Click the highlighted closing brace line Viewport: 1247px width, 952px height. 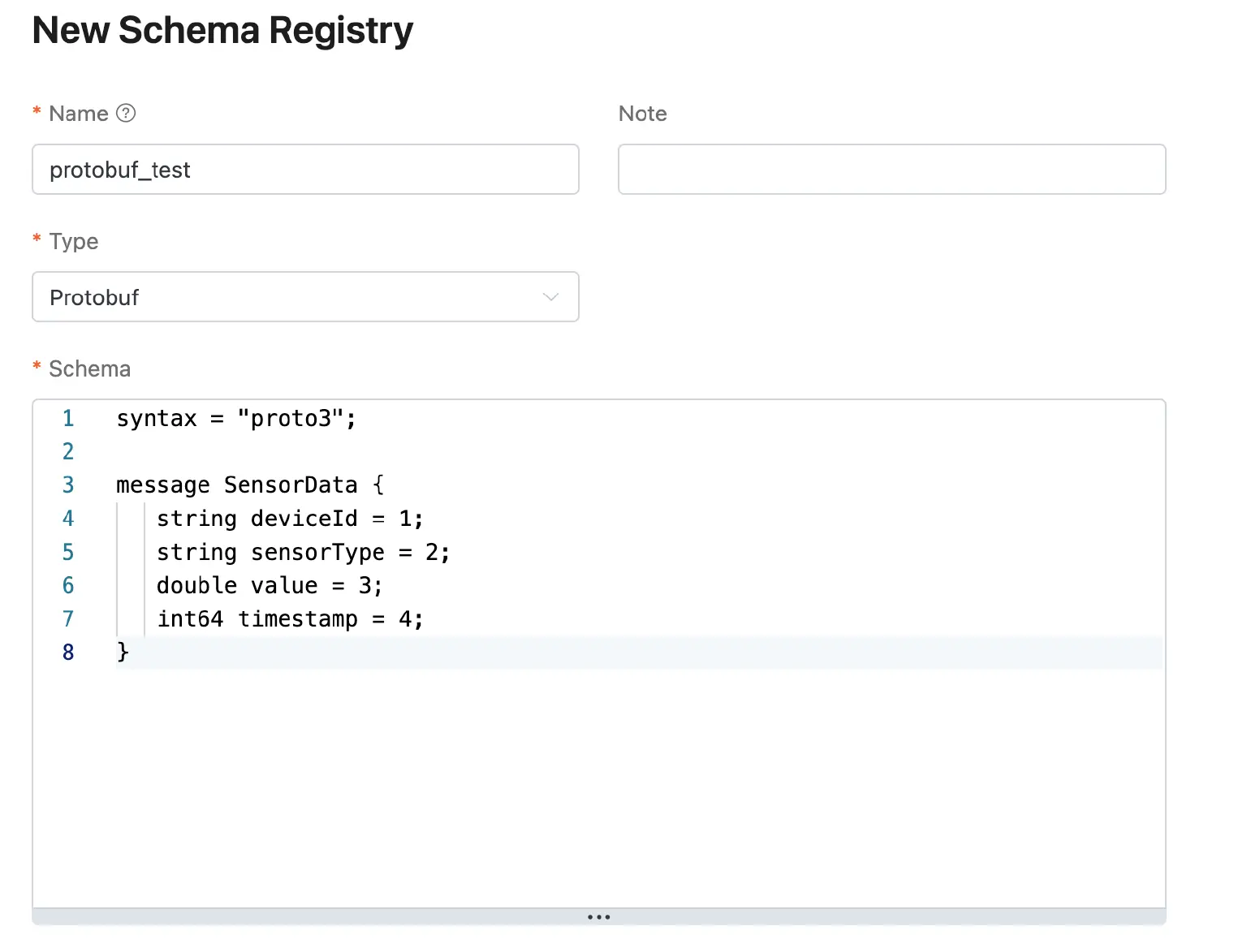(x=123, y=653)
